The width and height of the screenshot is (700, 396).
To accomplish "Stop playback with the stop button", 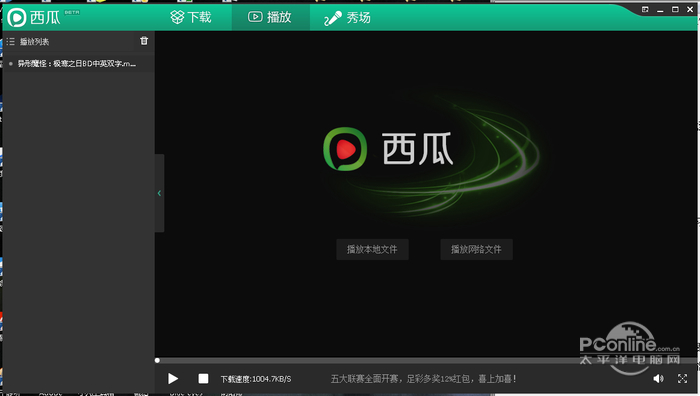I will (x=203, y=379).
